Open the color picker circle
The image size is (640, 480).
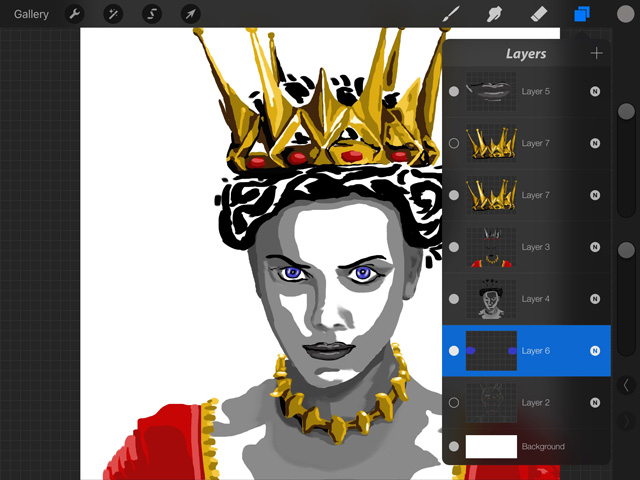pyautogui.click(x=625, y=14)
